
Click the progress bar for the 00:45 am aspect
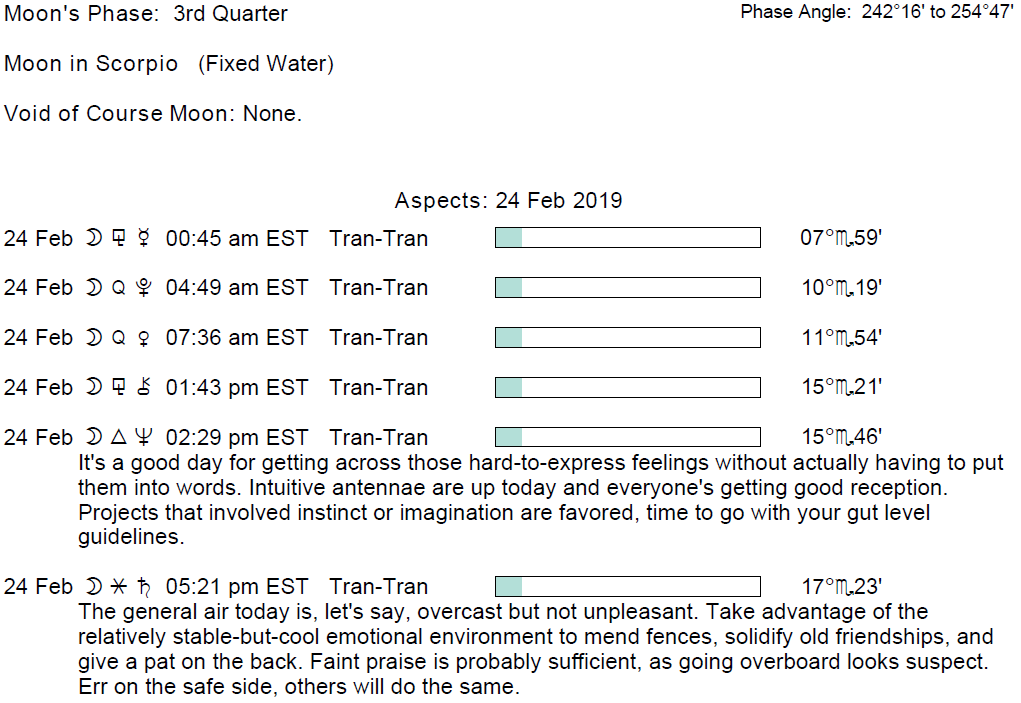point(627,238)
